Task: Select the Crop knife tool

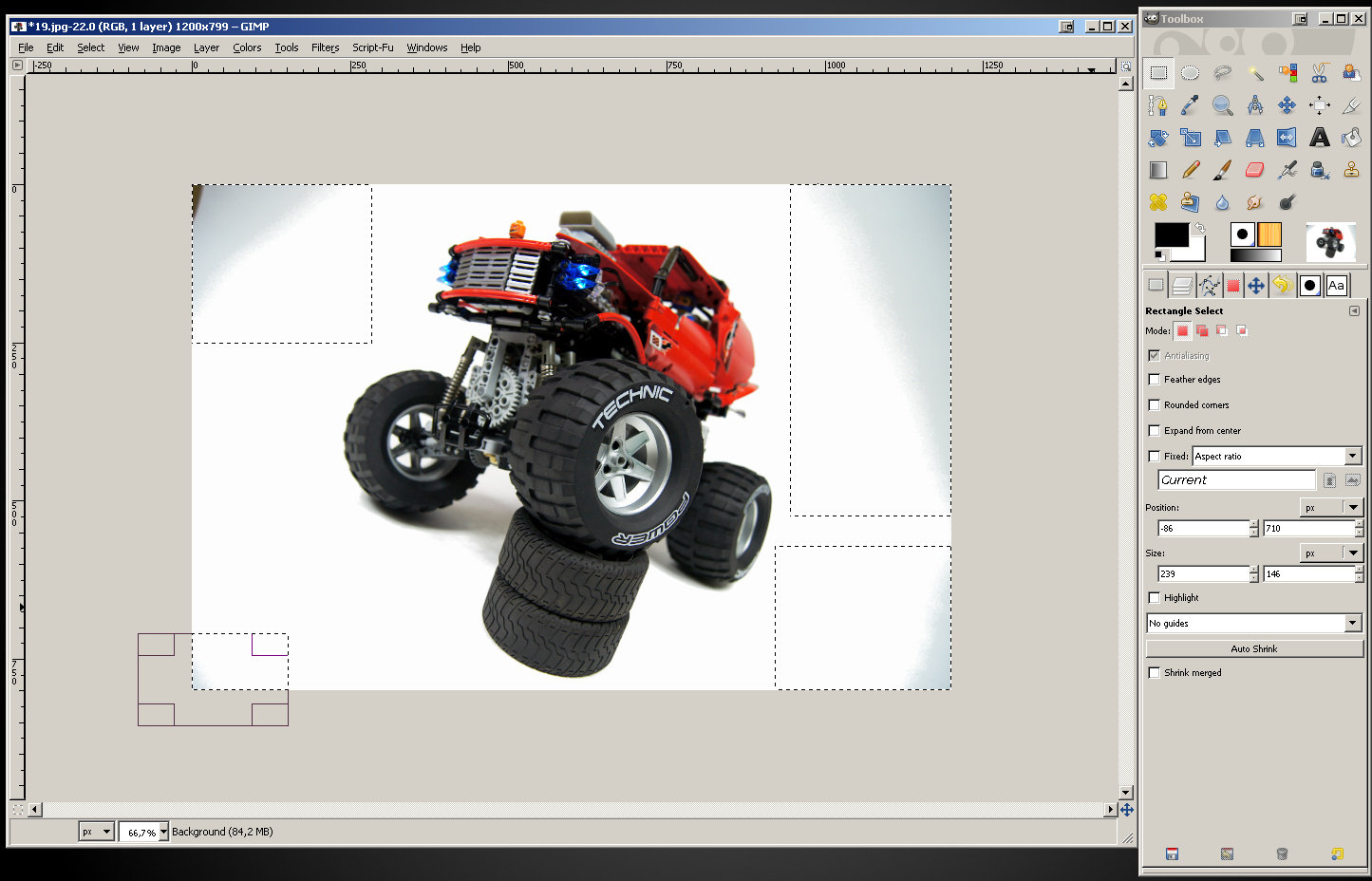Action: 1351,105
